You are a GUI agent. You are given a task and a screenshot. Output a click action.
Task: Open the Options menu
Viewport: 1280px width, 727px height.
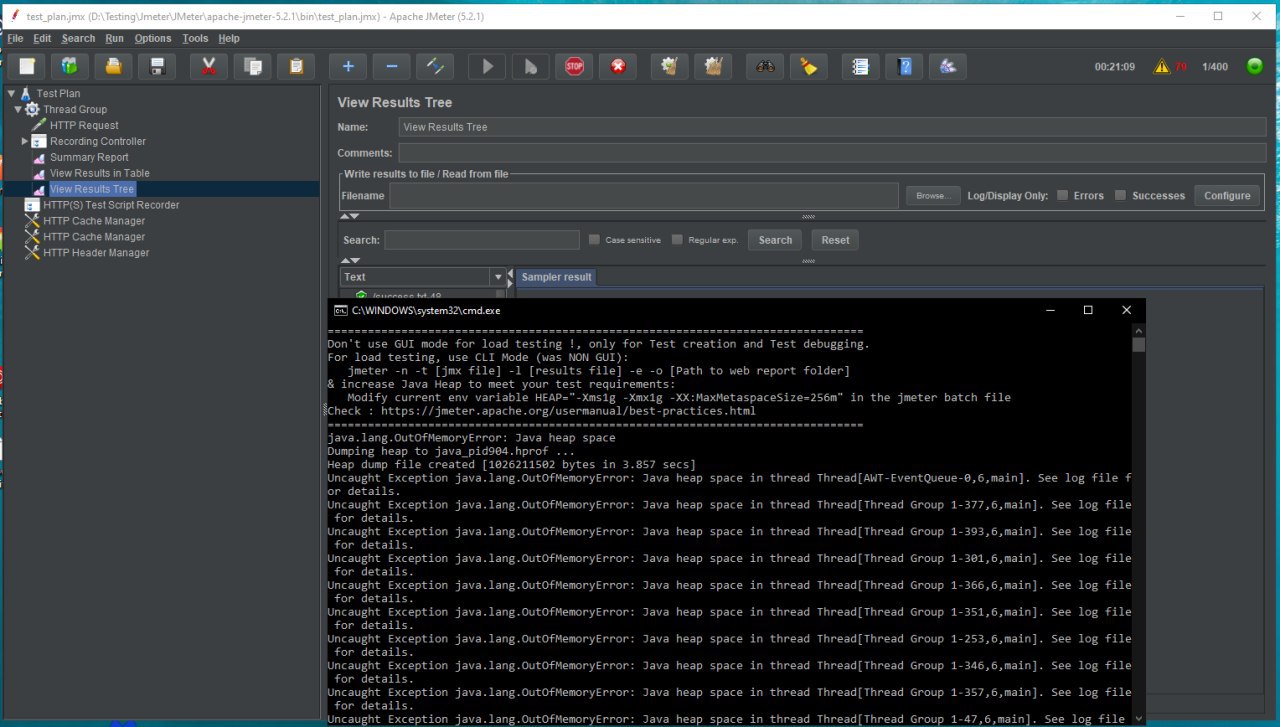(x=153, y=39)
